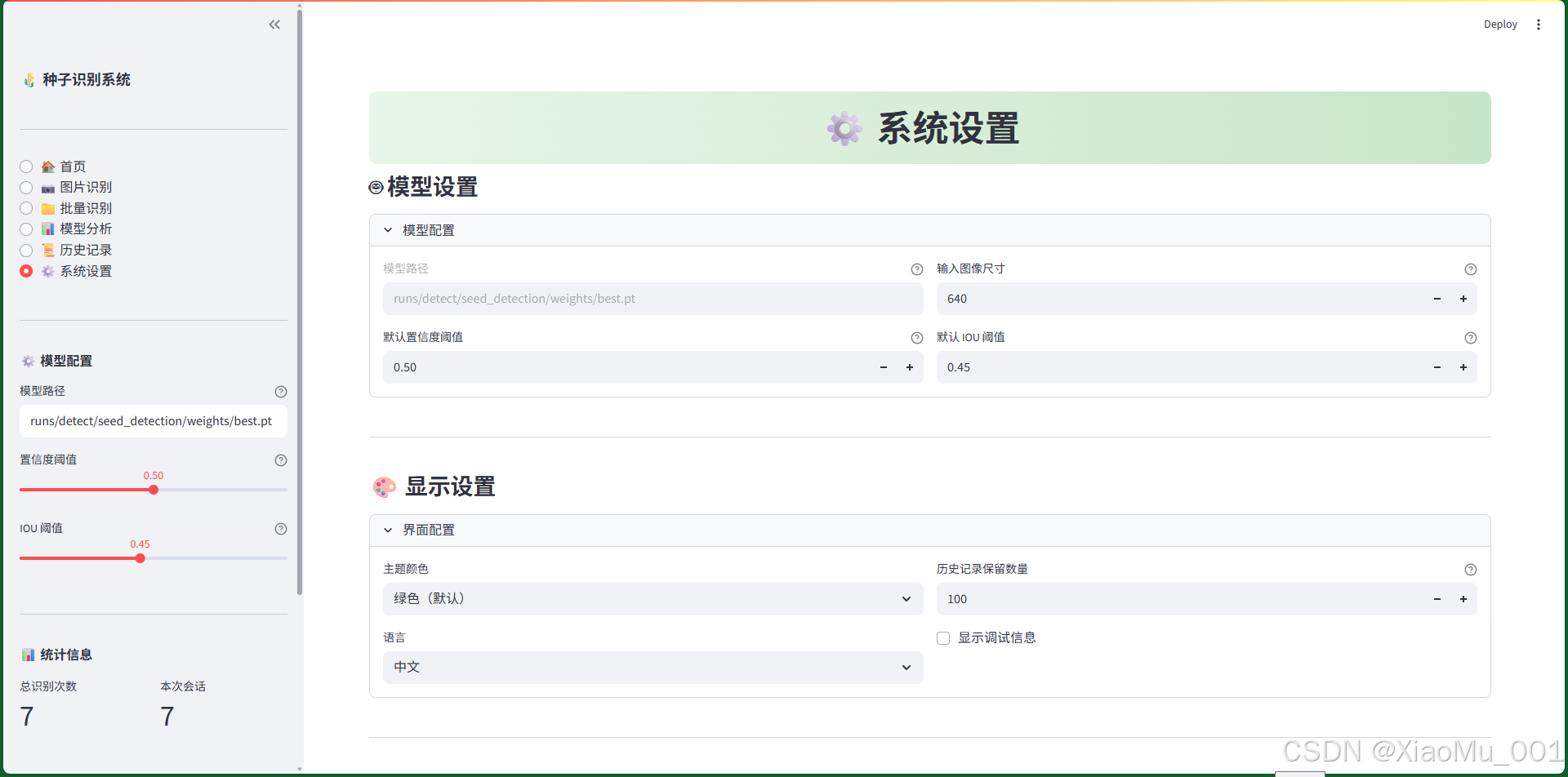Collapse the 模型配置 expander
This screenshot has height=777, width=1568.
click(x=930, y=230)
